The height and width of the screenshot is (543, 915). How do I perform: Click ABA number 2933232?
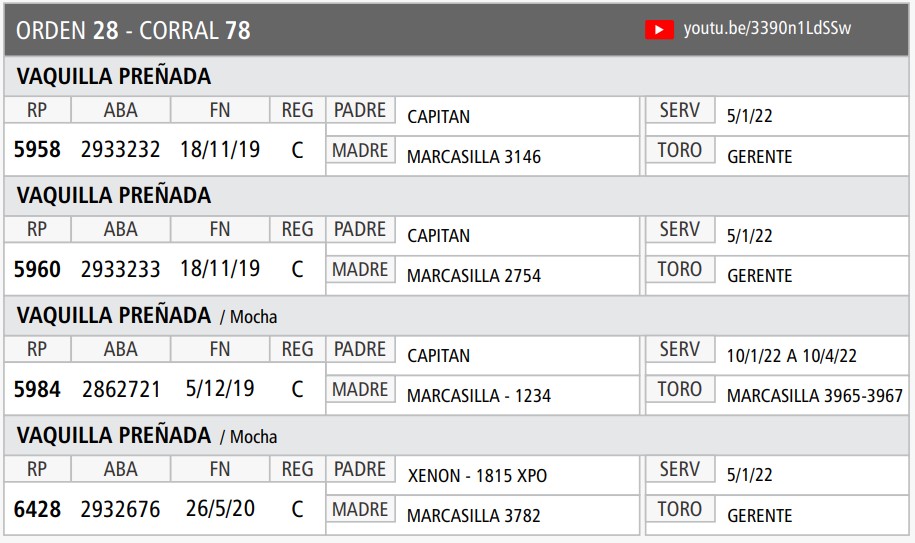pyautogui.click(x=120, y=150)
